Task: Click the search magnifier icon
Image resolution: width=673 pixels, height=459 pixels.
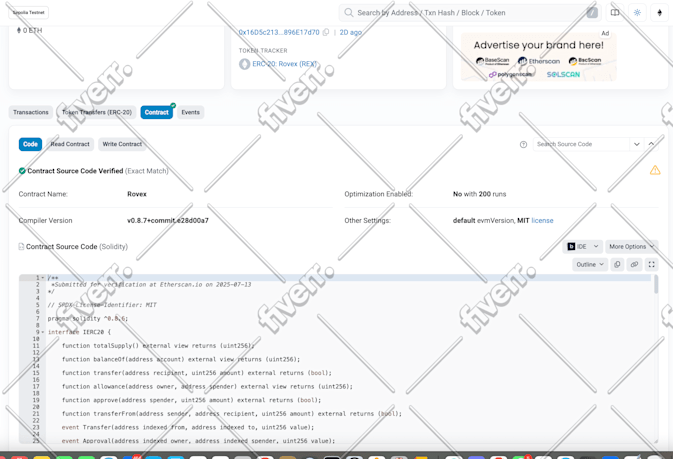Action: tap(349, 13)
